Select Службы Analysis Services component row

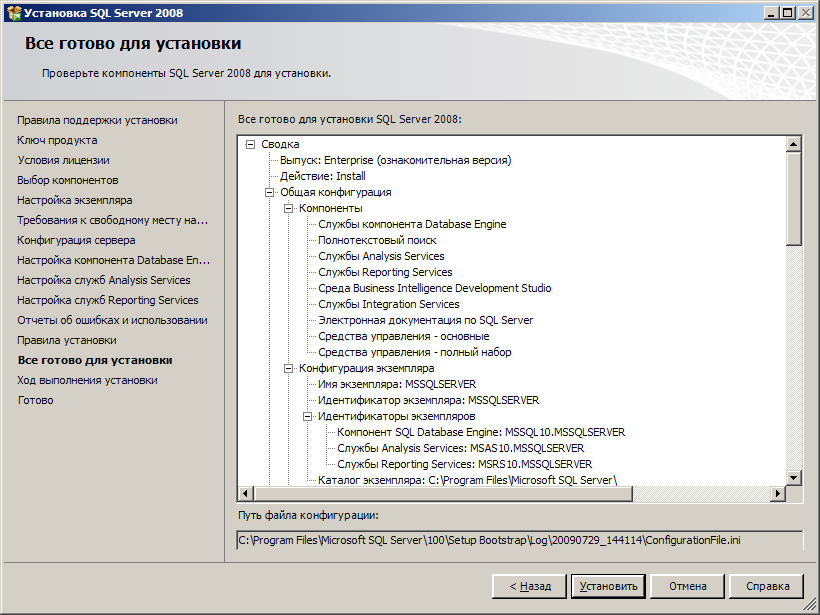click(x=381, y=256)
